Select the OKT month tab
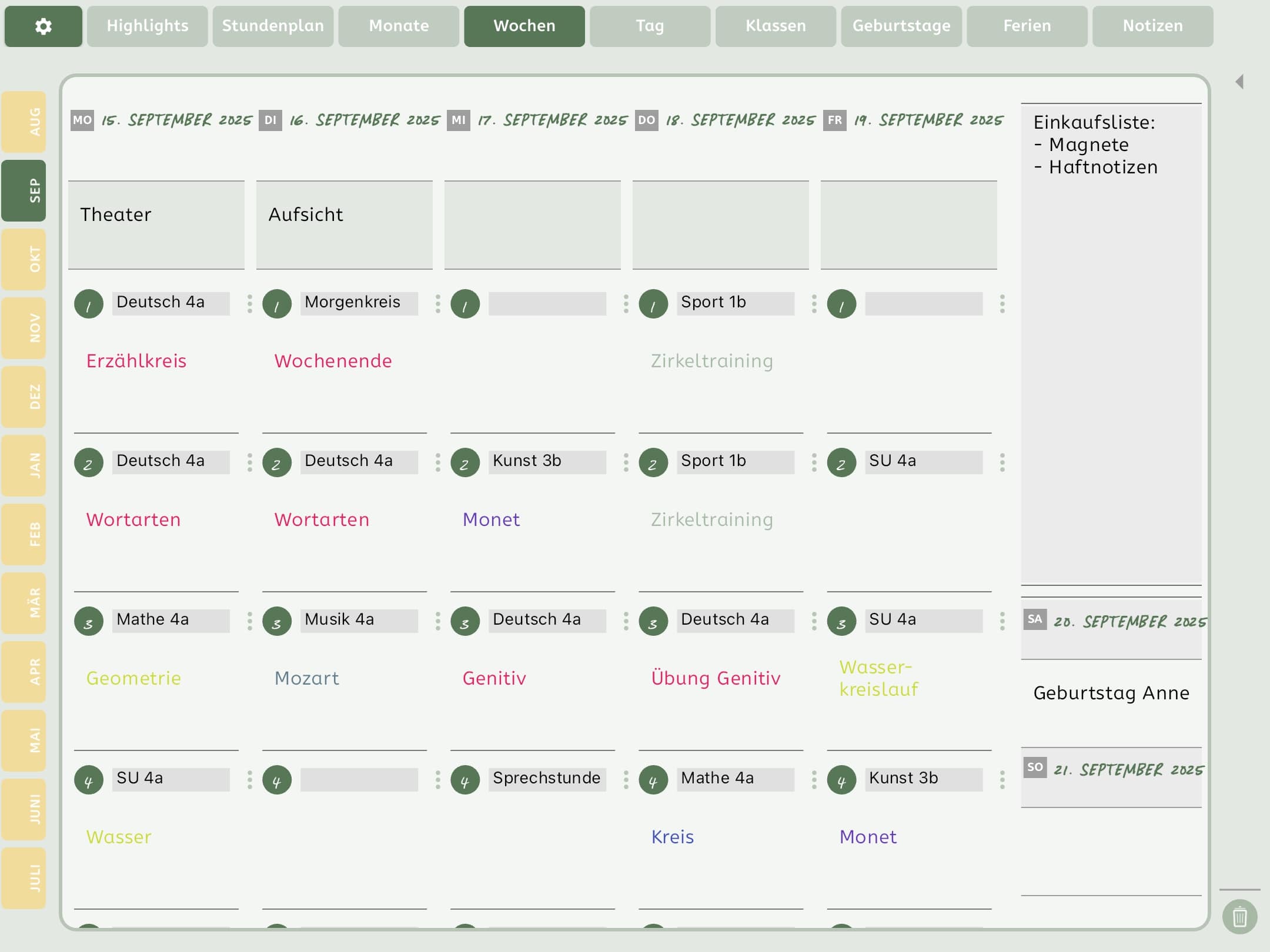 pos(24,259)
